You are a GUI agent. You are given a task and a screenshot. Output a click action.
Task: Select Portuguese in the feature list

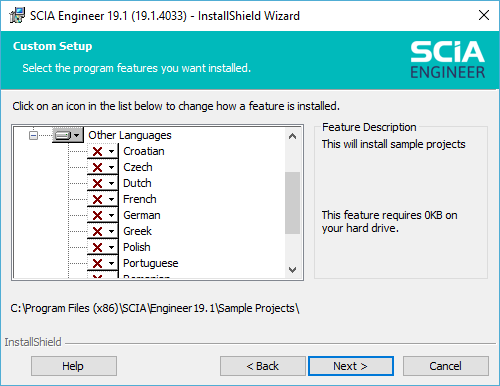click(x=151, y=263)
